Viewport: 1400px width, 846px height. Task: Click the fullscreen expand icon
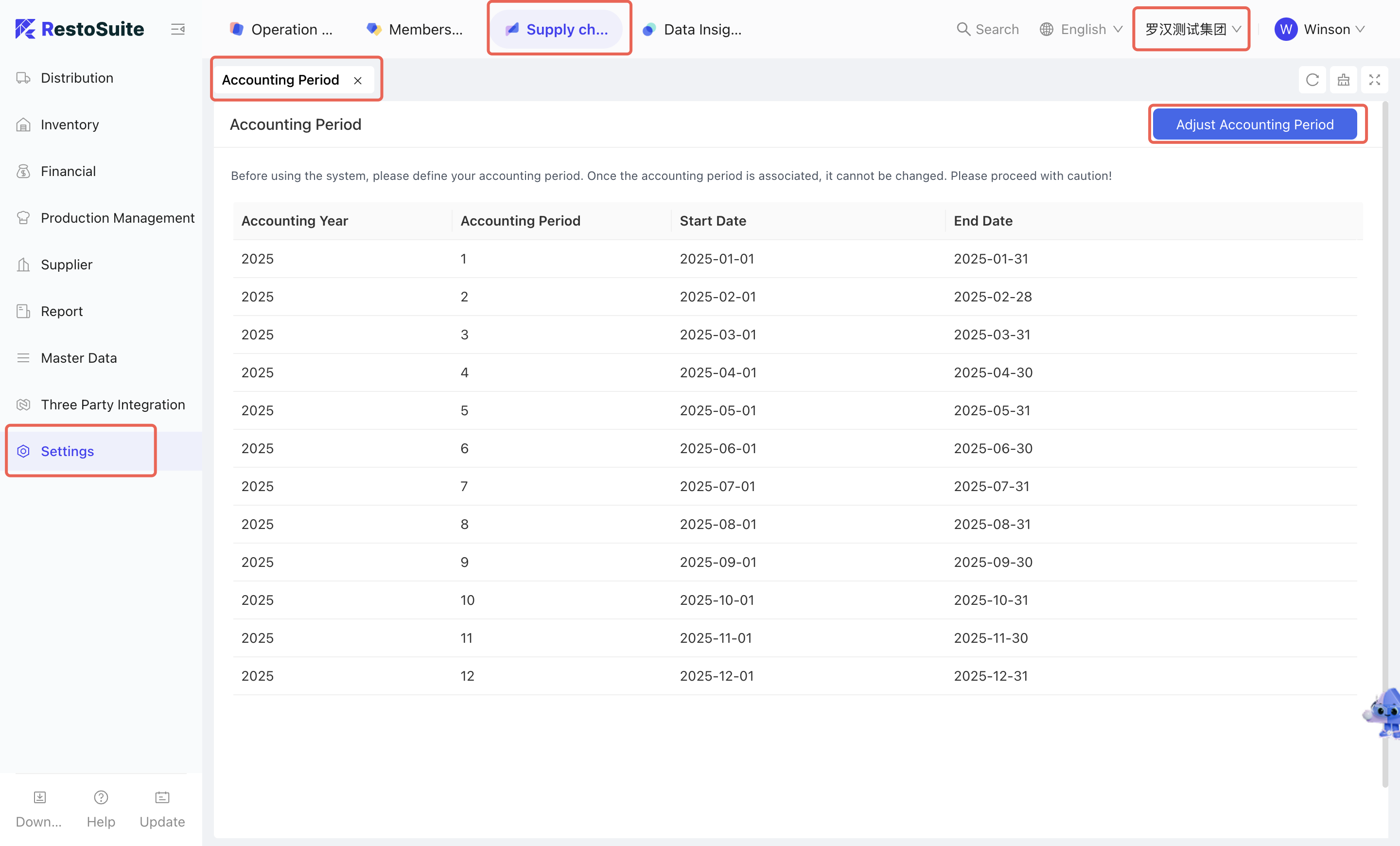[x=1374, y=80]
